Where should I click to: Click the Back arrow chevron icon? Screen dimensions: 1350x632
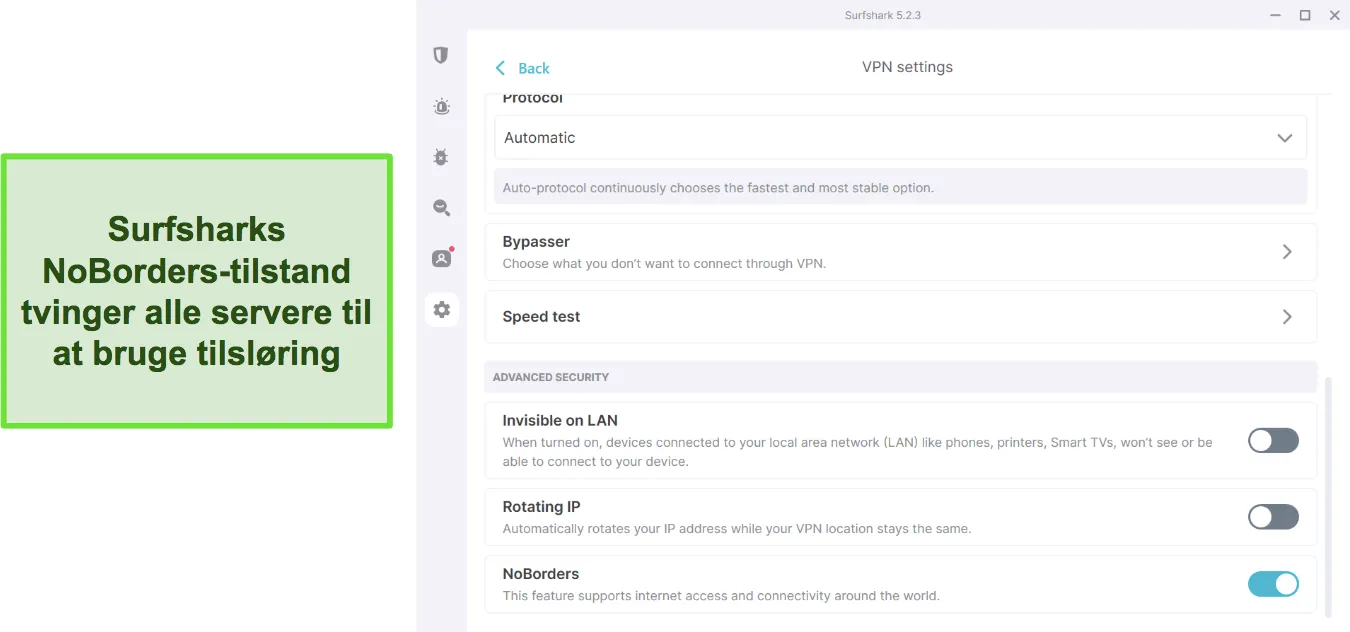click(x=501, y=68)
